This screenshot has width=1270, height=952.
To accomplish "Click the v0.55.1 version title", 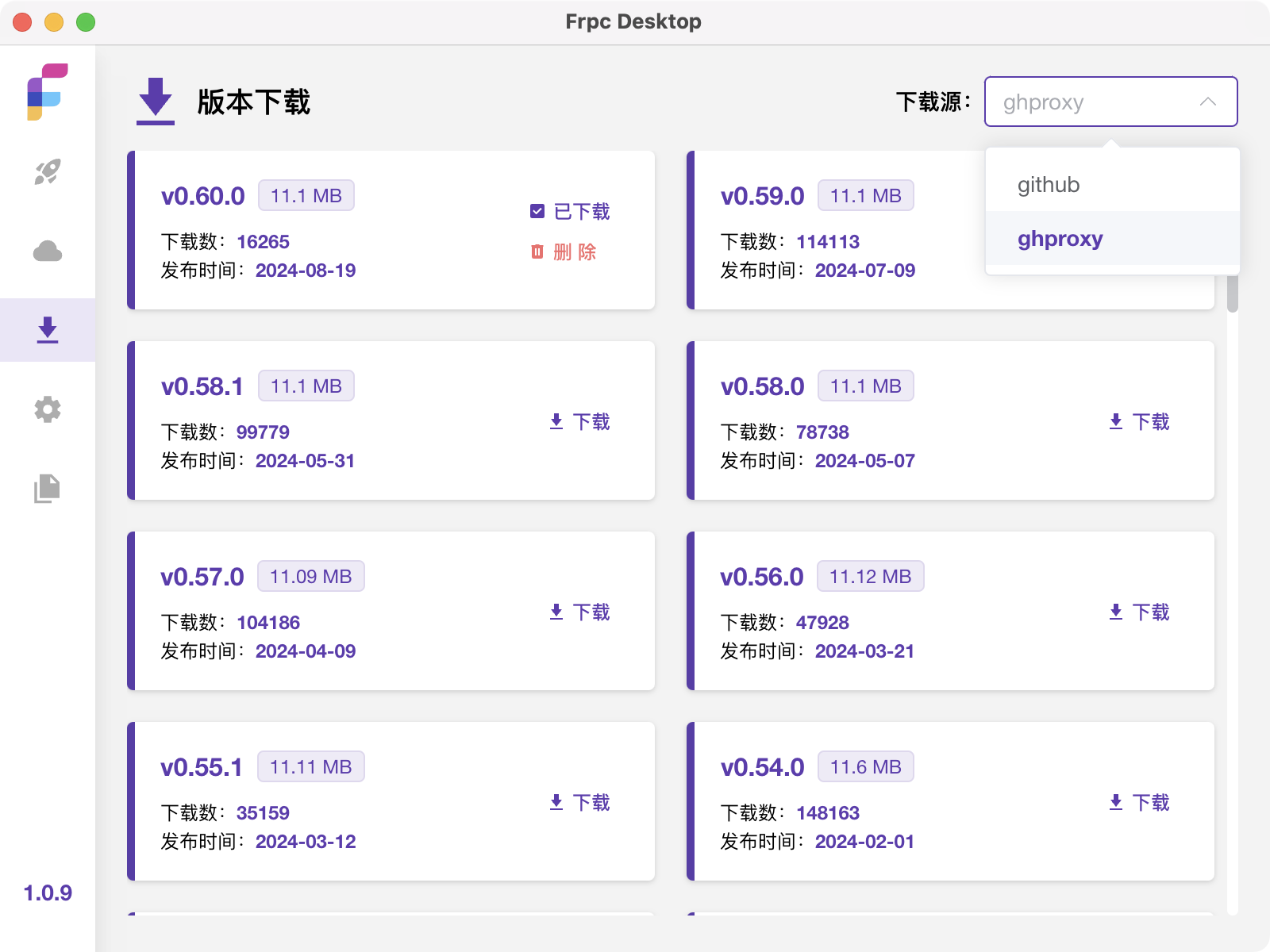I will (x=202, y=767).
